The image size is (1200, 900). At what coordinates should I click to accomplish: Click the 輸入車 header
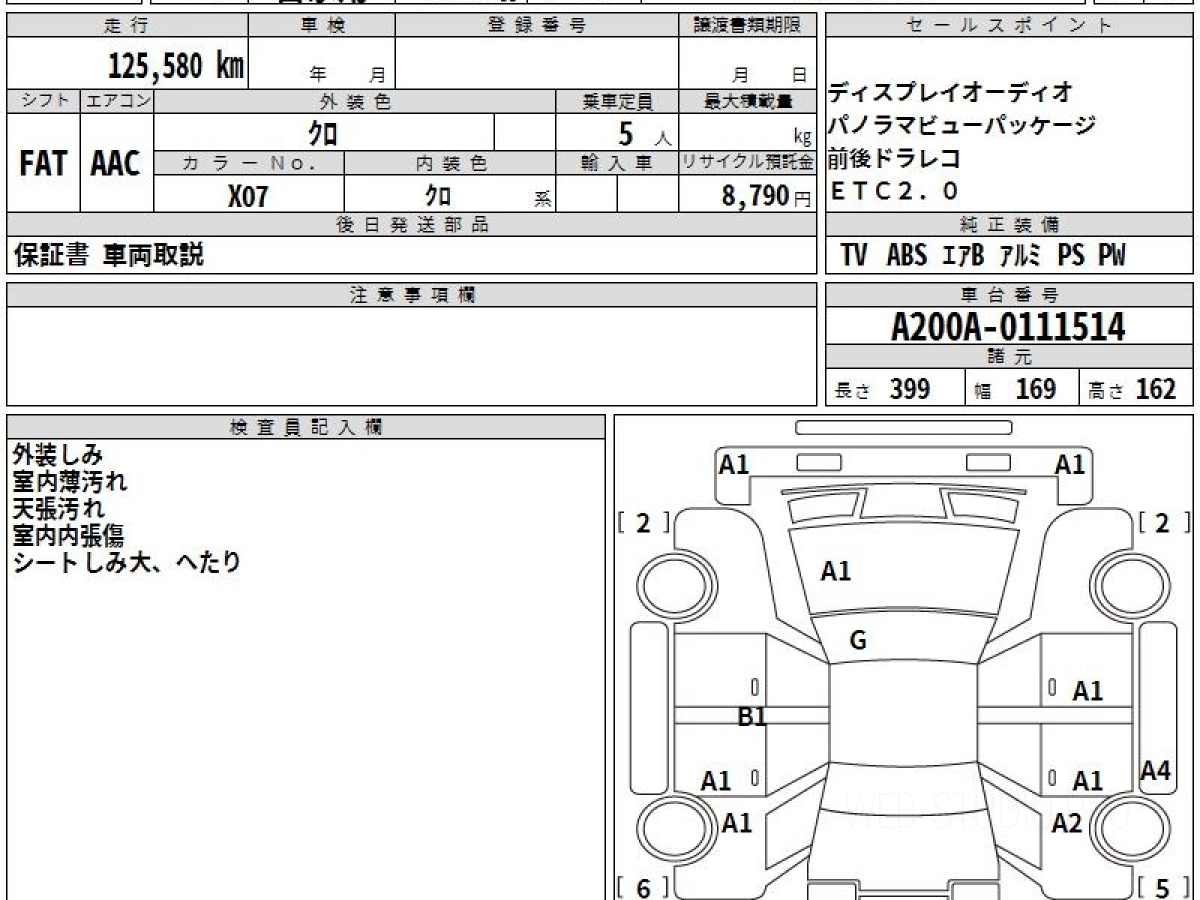coord(617,164)
